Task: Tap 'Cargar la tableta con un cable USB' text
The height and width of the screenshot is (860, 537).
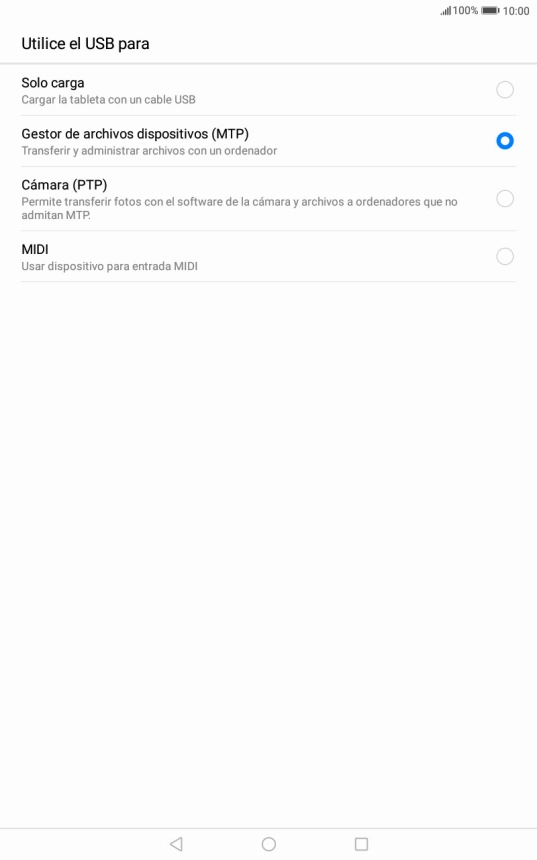Action: click(109, 100)
